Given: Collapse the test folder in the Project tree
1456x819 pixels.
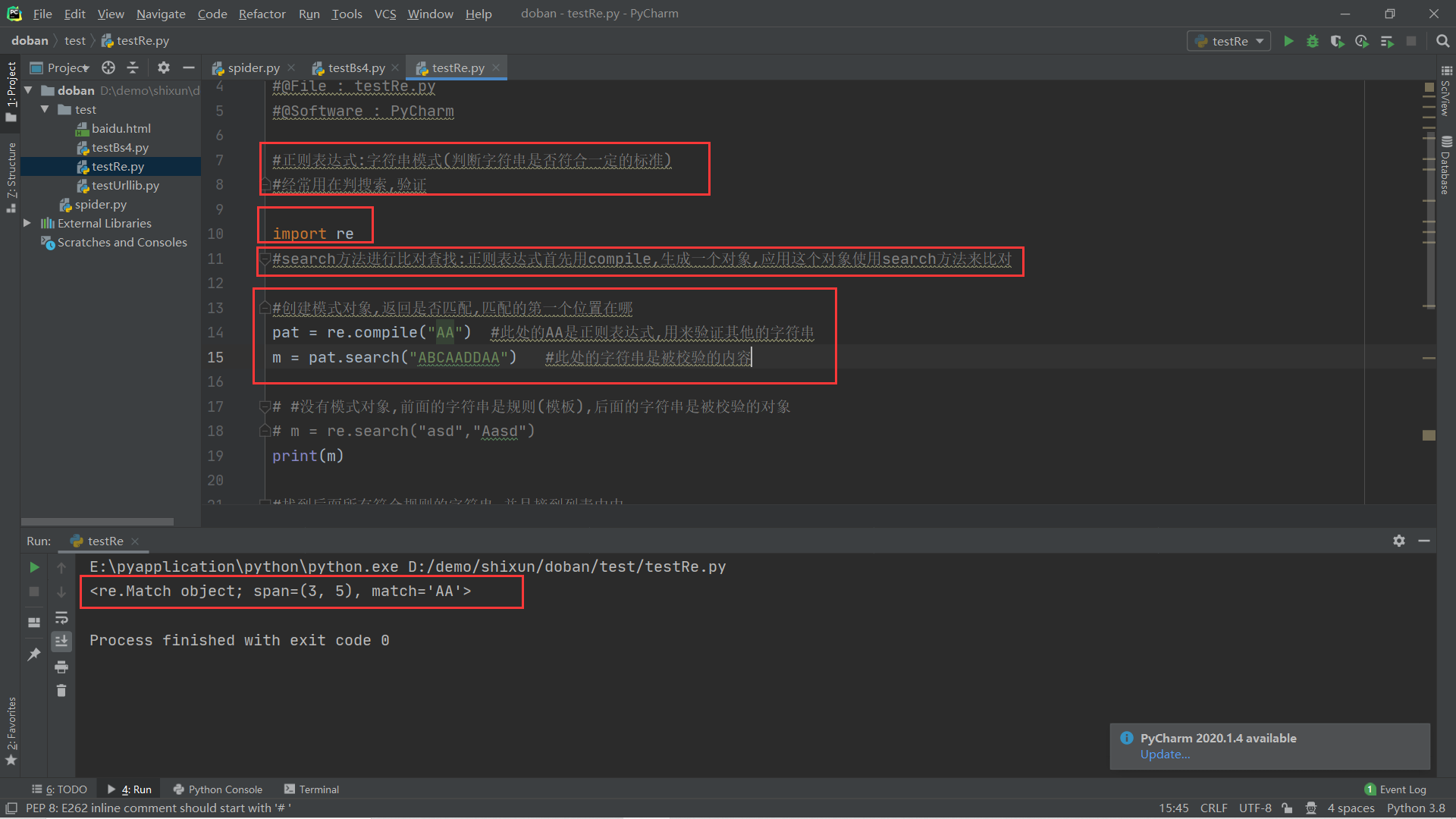Looking at the screenshot, I should click(45, 109).
